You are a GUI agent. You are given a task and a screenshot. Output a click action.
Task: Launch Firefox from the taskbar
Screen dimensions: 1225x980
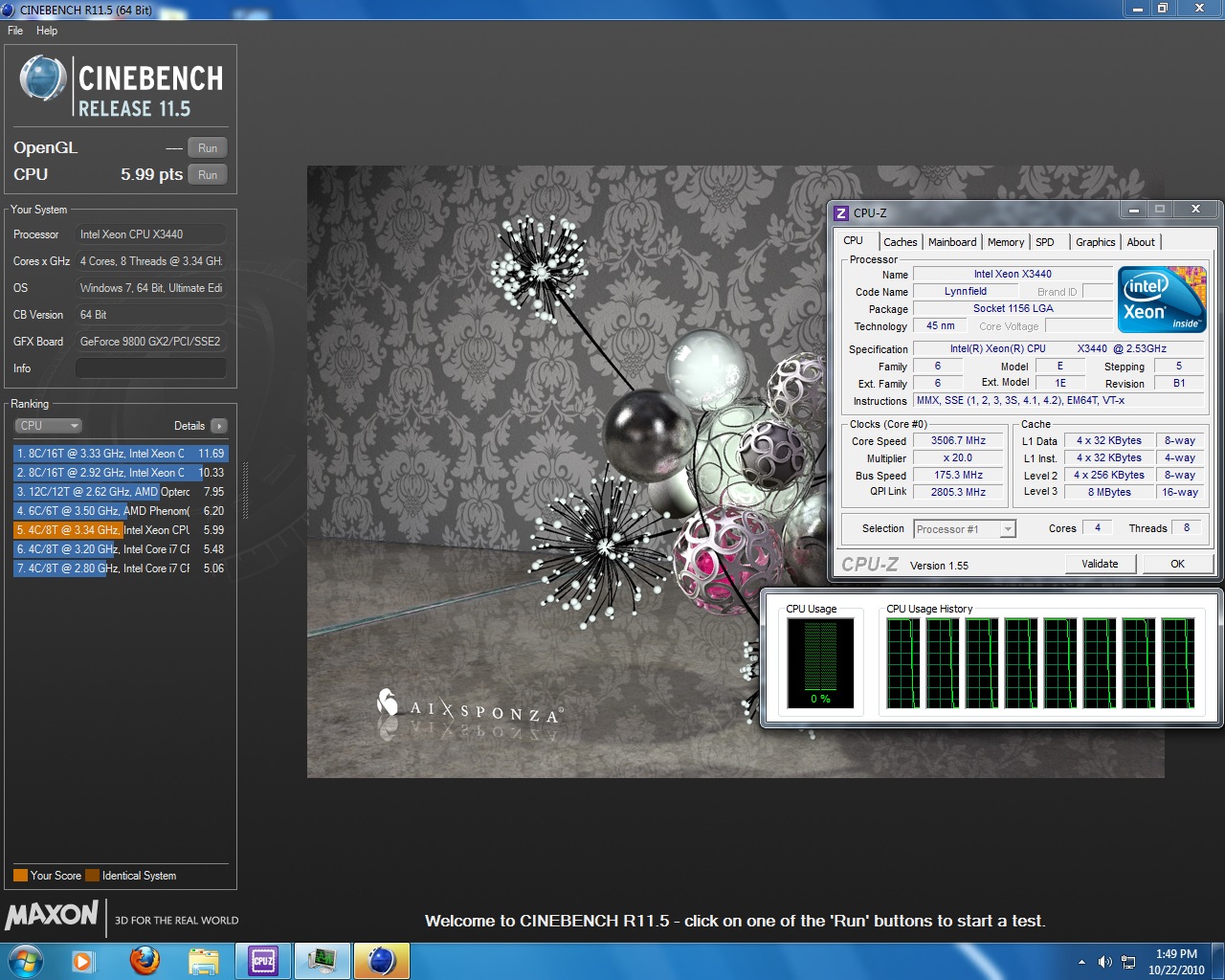(x=145, y=961)
